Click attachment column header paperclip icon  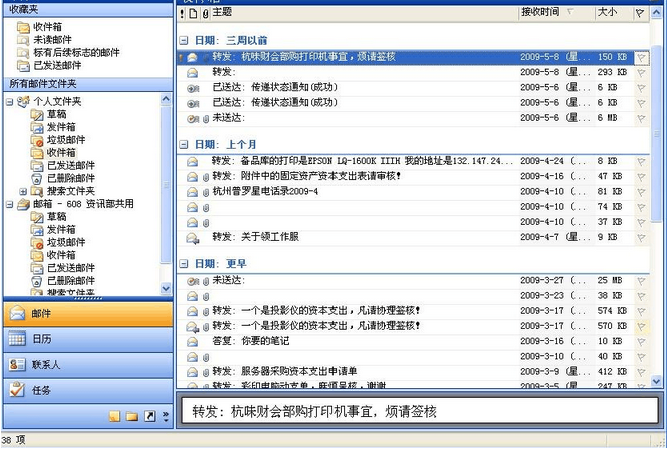click(205, 13)
